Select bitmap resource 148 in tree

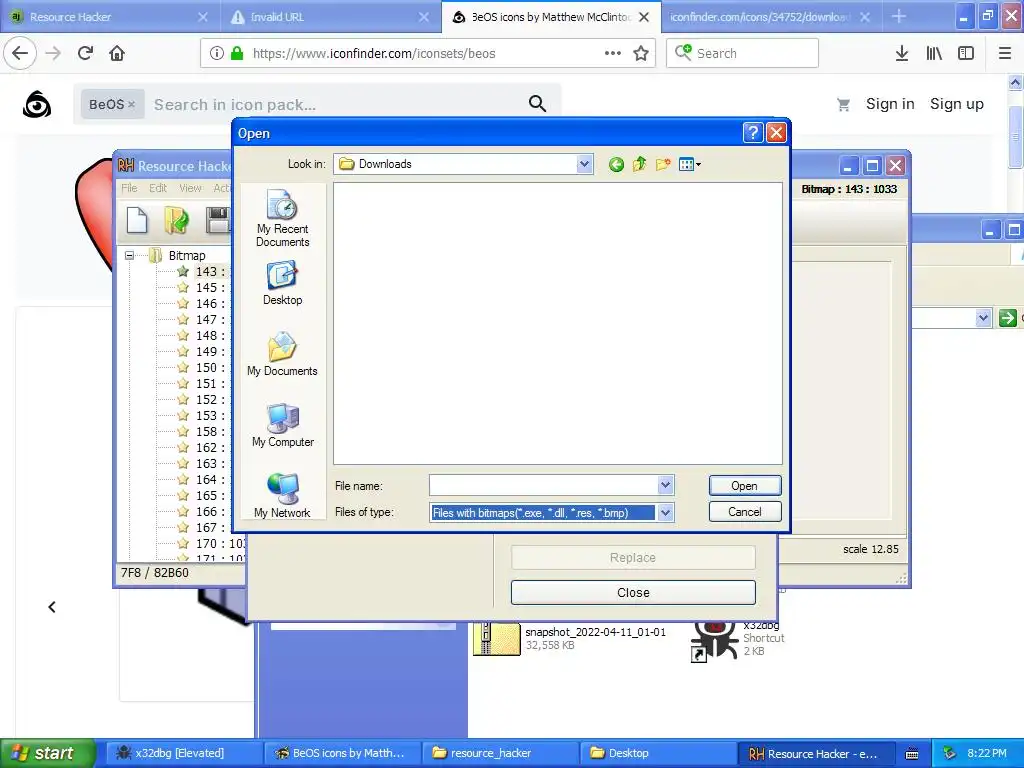(x=204, y=335)
